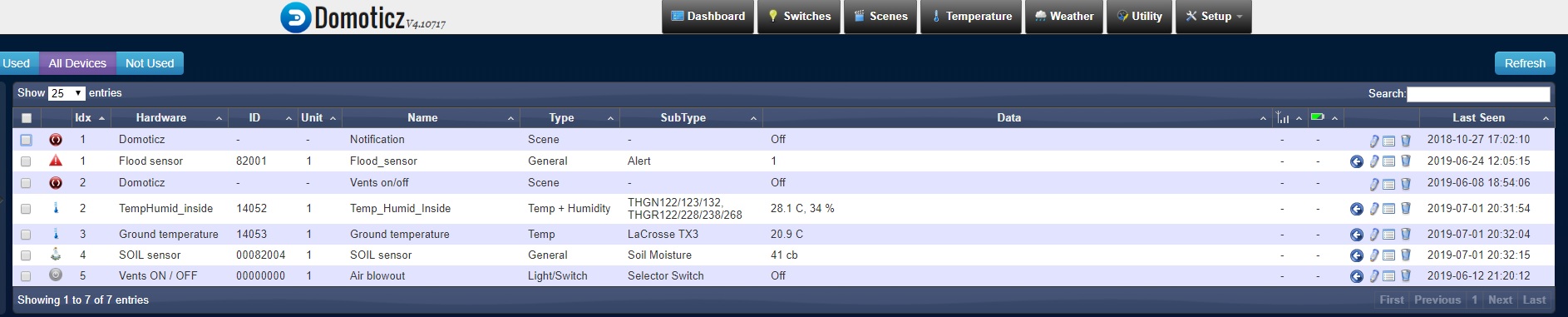Click red alert triangle icon for Flood sensor
Image resolution: width=1568 pixels, height=317 pixels.
(56, 161)
